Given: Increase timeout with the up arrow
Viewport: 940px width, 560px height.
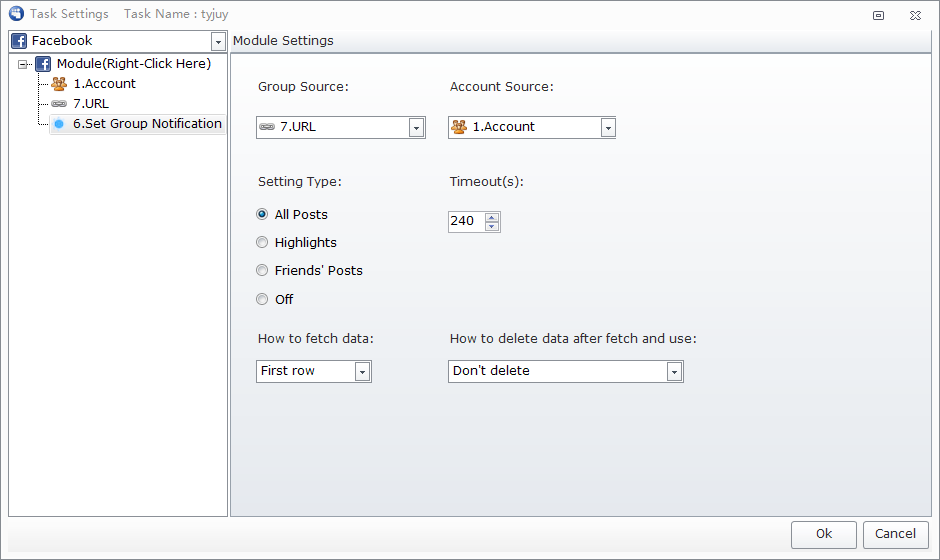Looking at the screenshot, I should tap(492, 218).
